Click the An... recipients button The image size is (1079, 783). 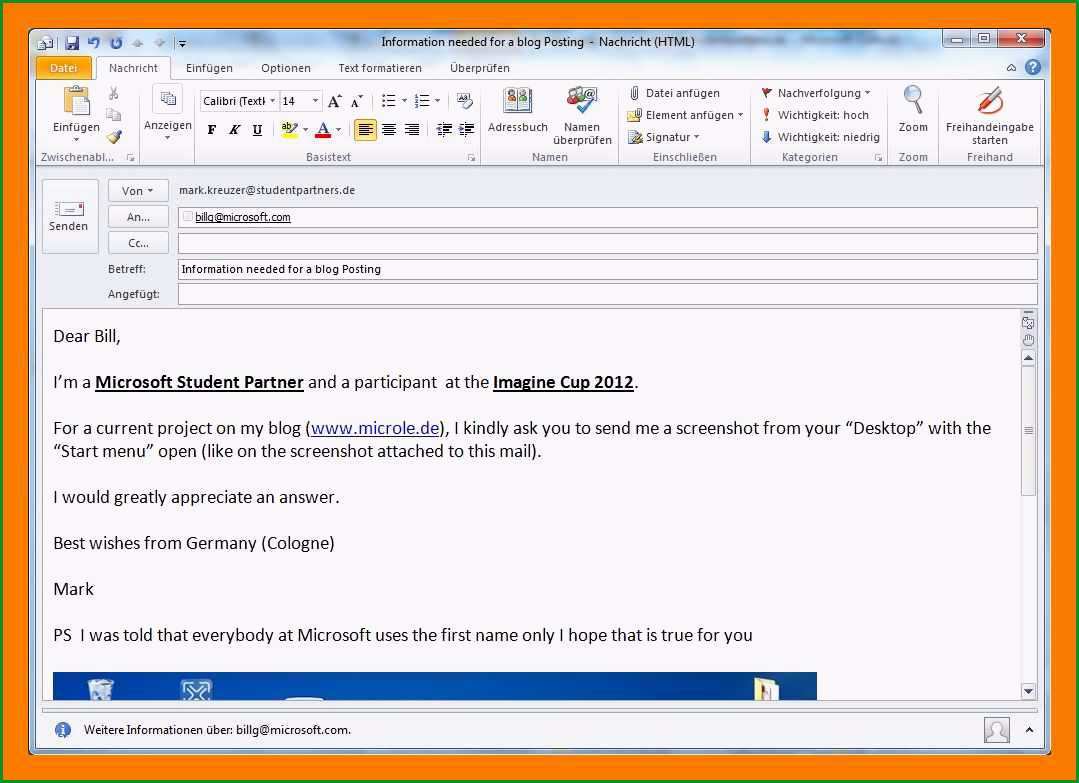[138, 217]
